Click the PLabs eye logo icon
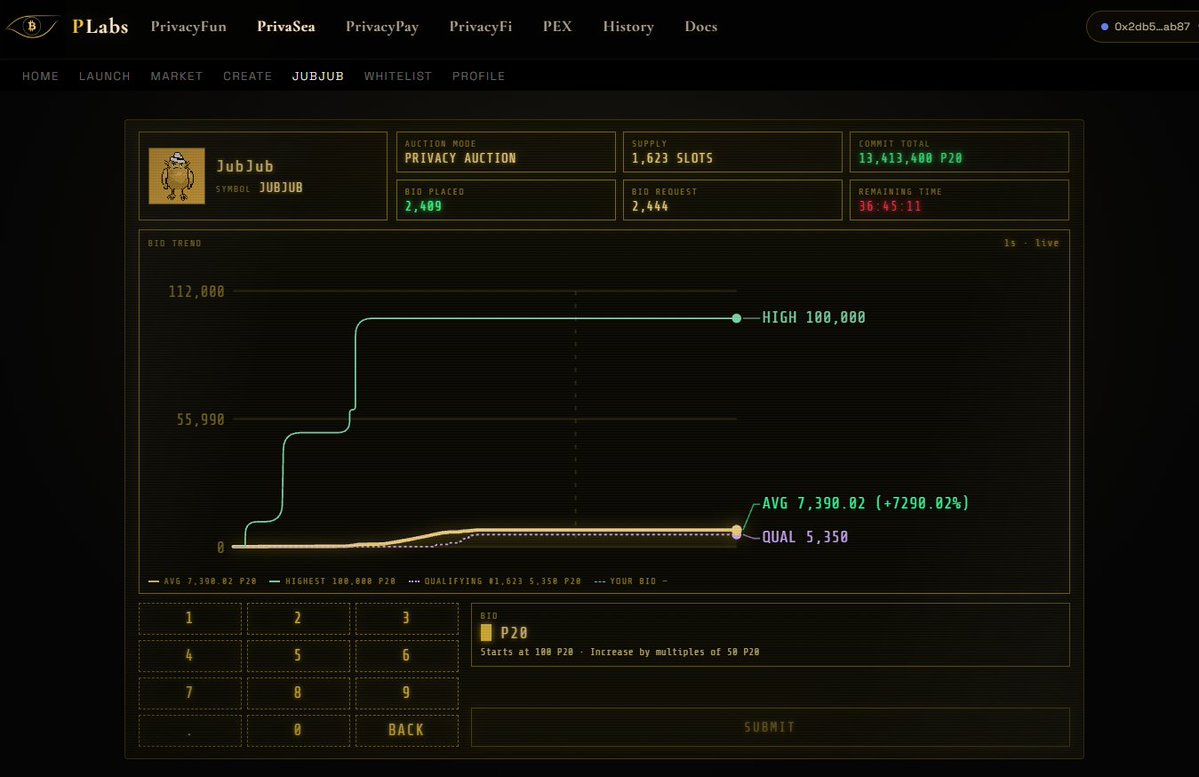 point(32,26)
